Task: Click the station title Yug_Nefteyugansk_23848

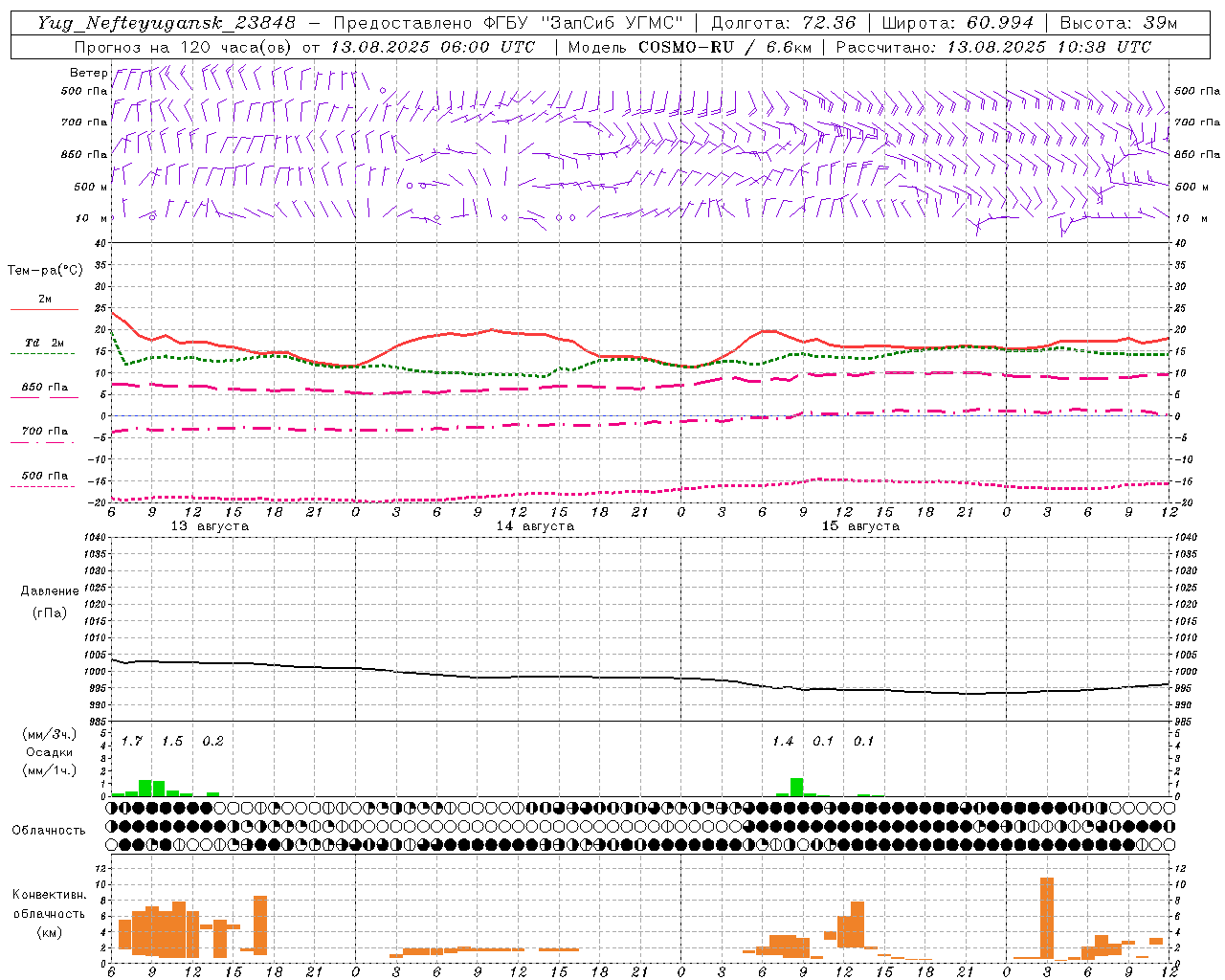Action: coord(167,23)
